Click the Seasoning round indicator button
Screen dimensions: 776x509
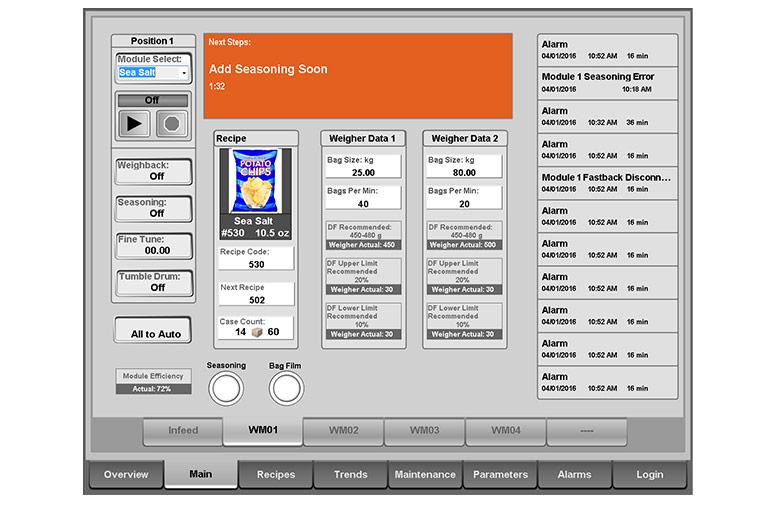click(226, 389)
